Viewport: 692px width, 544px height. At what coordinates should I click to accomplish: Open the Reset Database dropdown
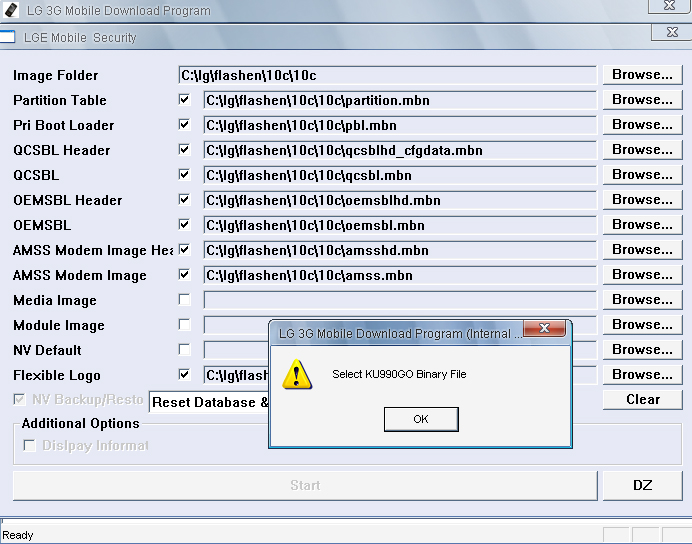[x=209, y=402]
